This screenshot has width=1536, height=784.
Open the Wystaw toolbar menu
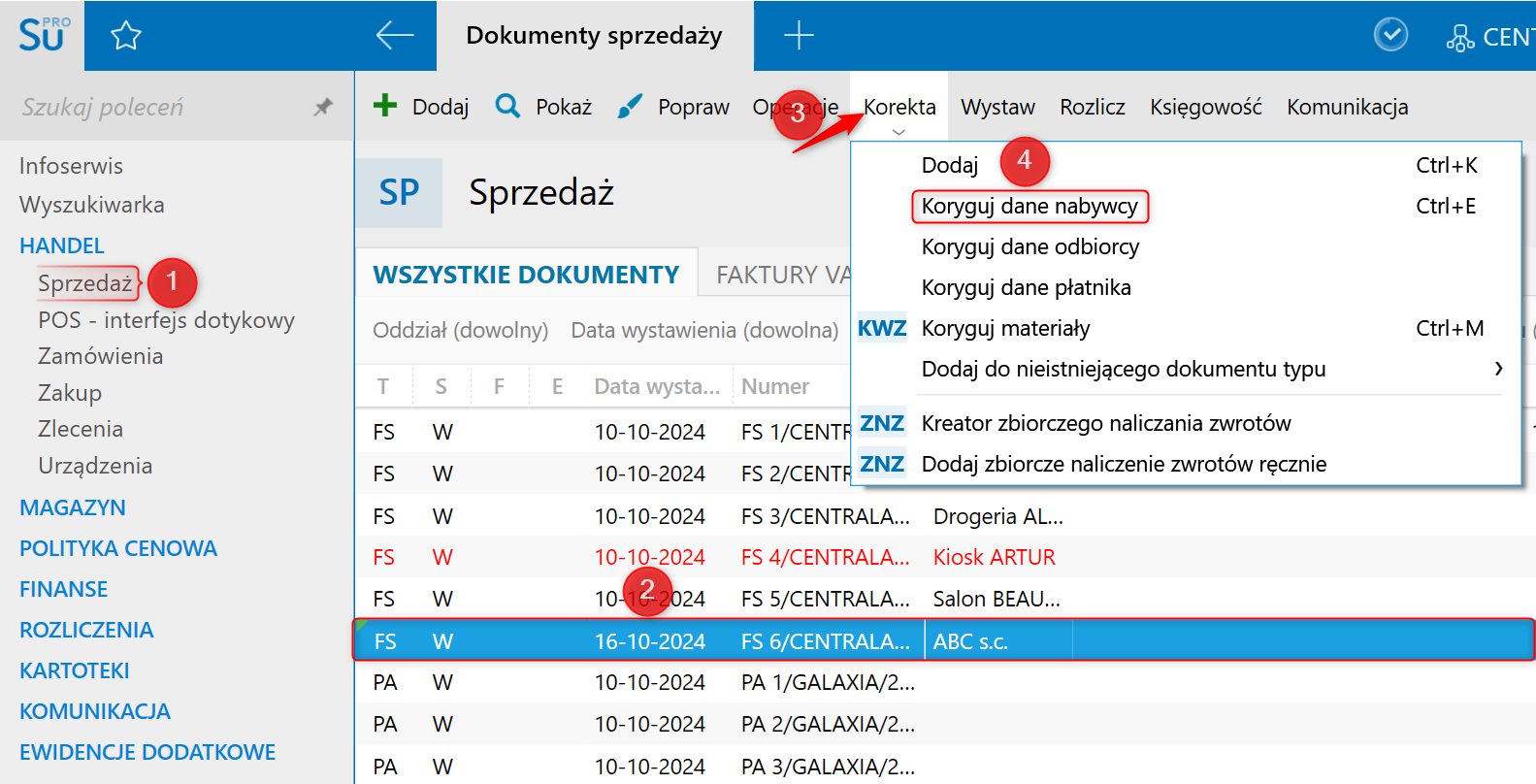click(x=997, y=107)
